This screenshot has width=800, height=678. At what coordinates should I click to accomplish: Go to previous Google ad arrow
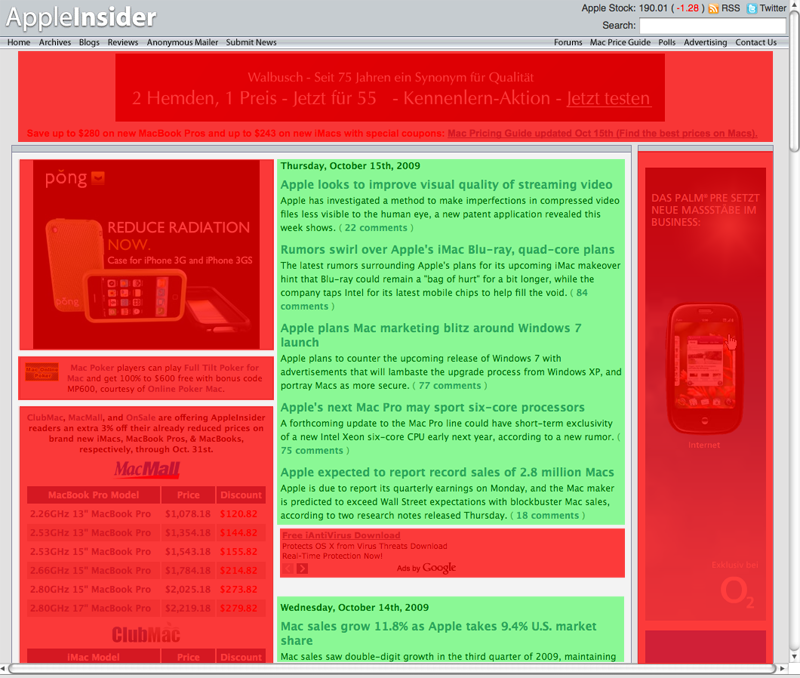point(288,568)
